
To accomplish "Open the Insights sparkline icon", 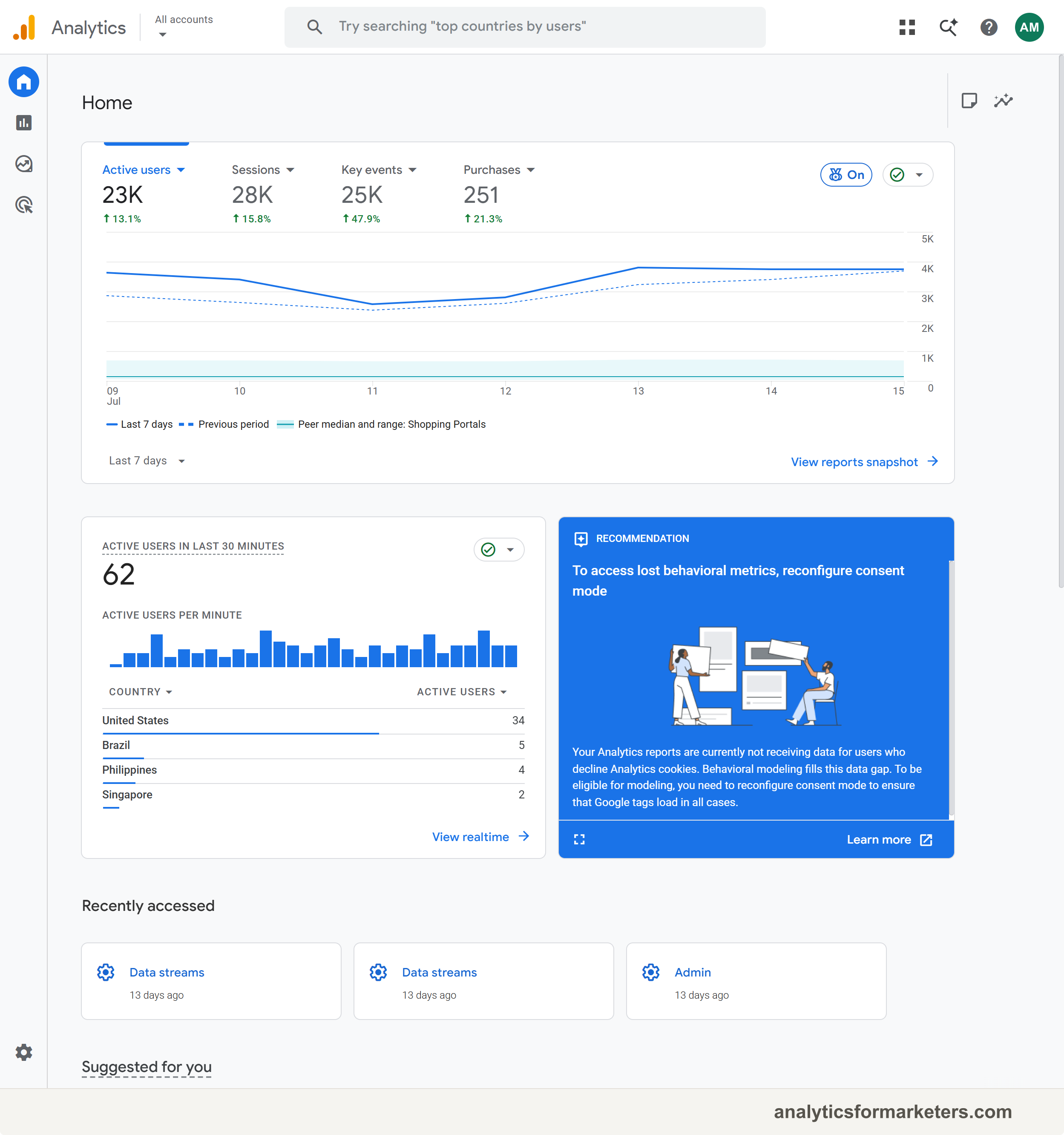I will coord(1003,101).
